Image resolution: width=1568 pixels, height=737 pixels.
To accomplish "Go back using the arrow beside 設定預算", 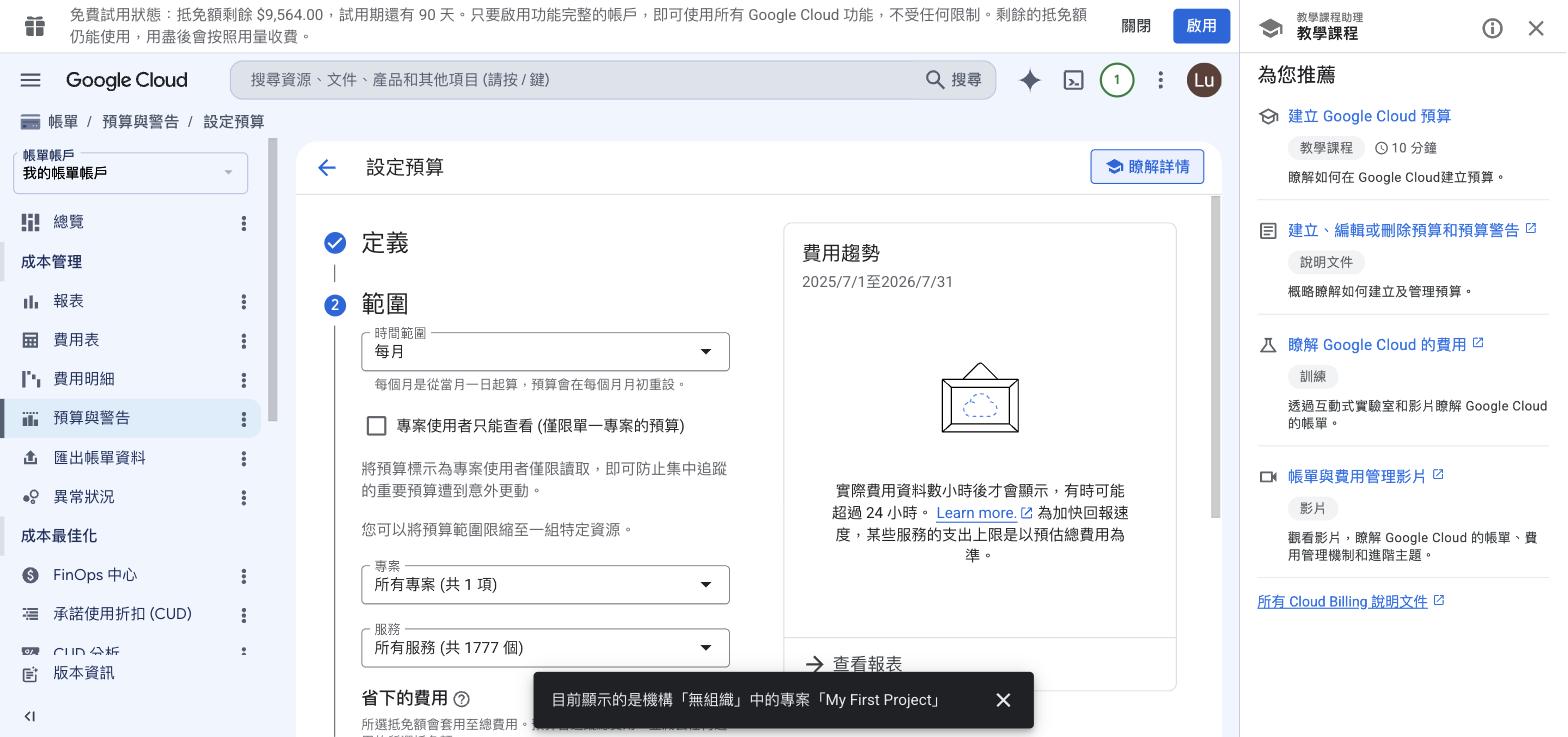I will (x=327, y=168).
